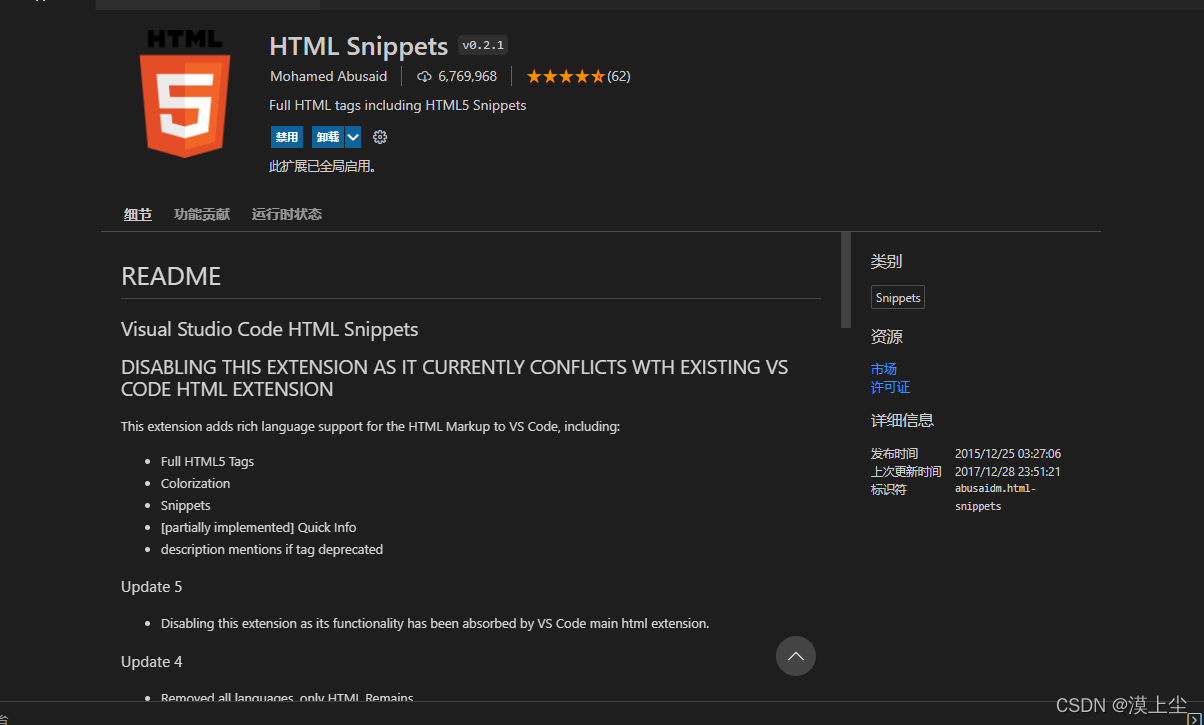Click the scroll-to-top arrow button

(796, 656)
